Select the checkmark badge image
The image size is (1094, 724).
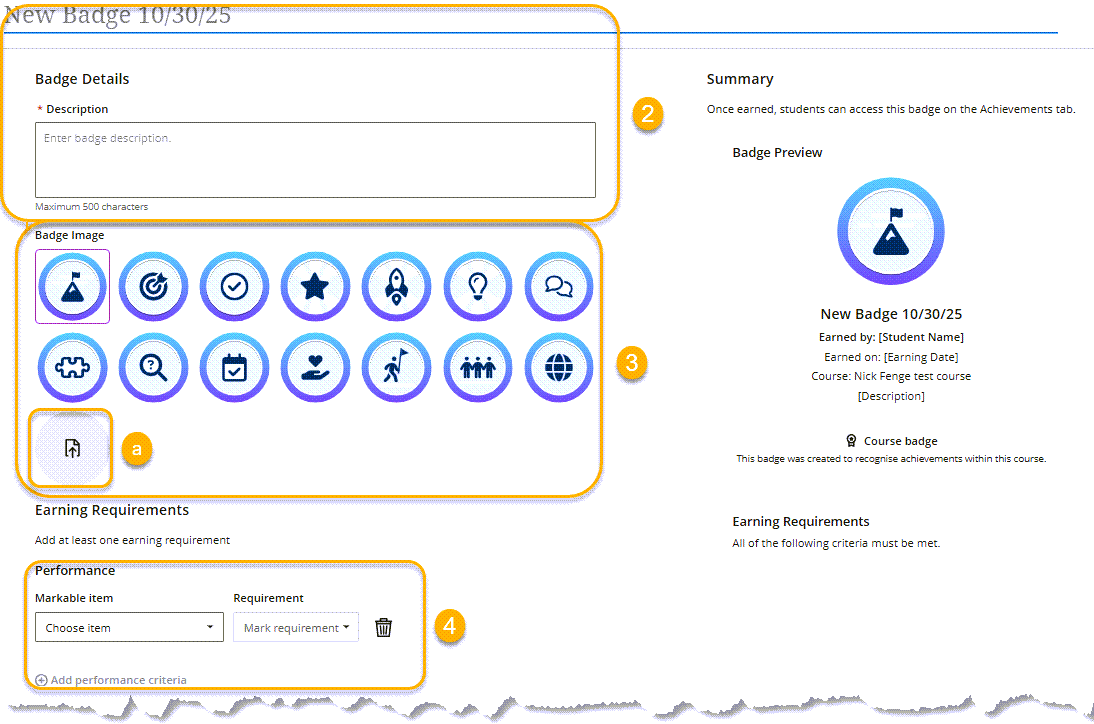tap(234, 287)
